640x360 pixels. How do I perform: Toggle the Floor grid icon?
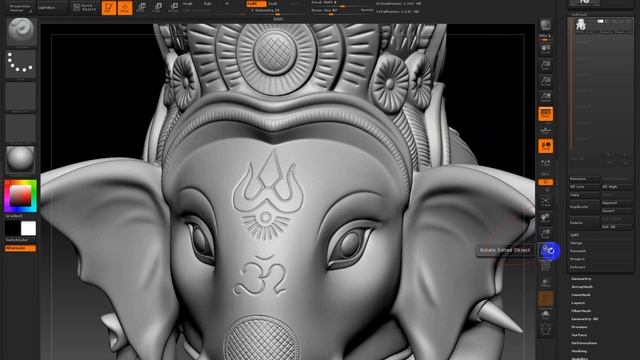[545, 130]
